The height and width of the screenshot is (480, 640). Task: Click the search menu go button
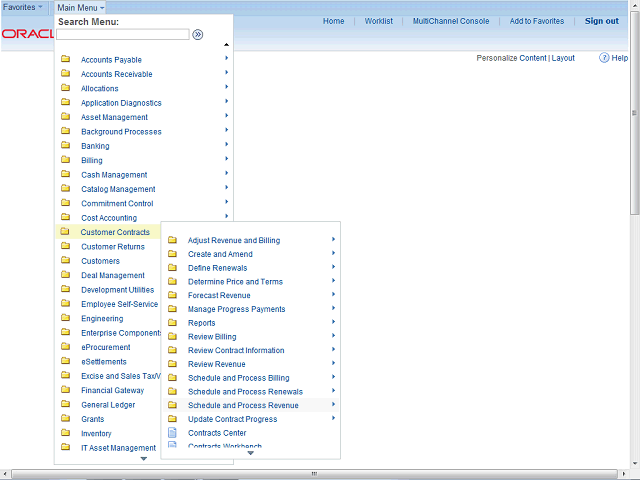pyautogui.click(x=198, y=34)
